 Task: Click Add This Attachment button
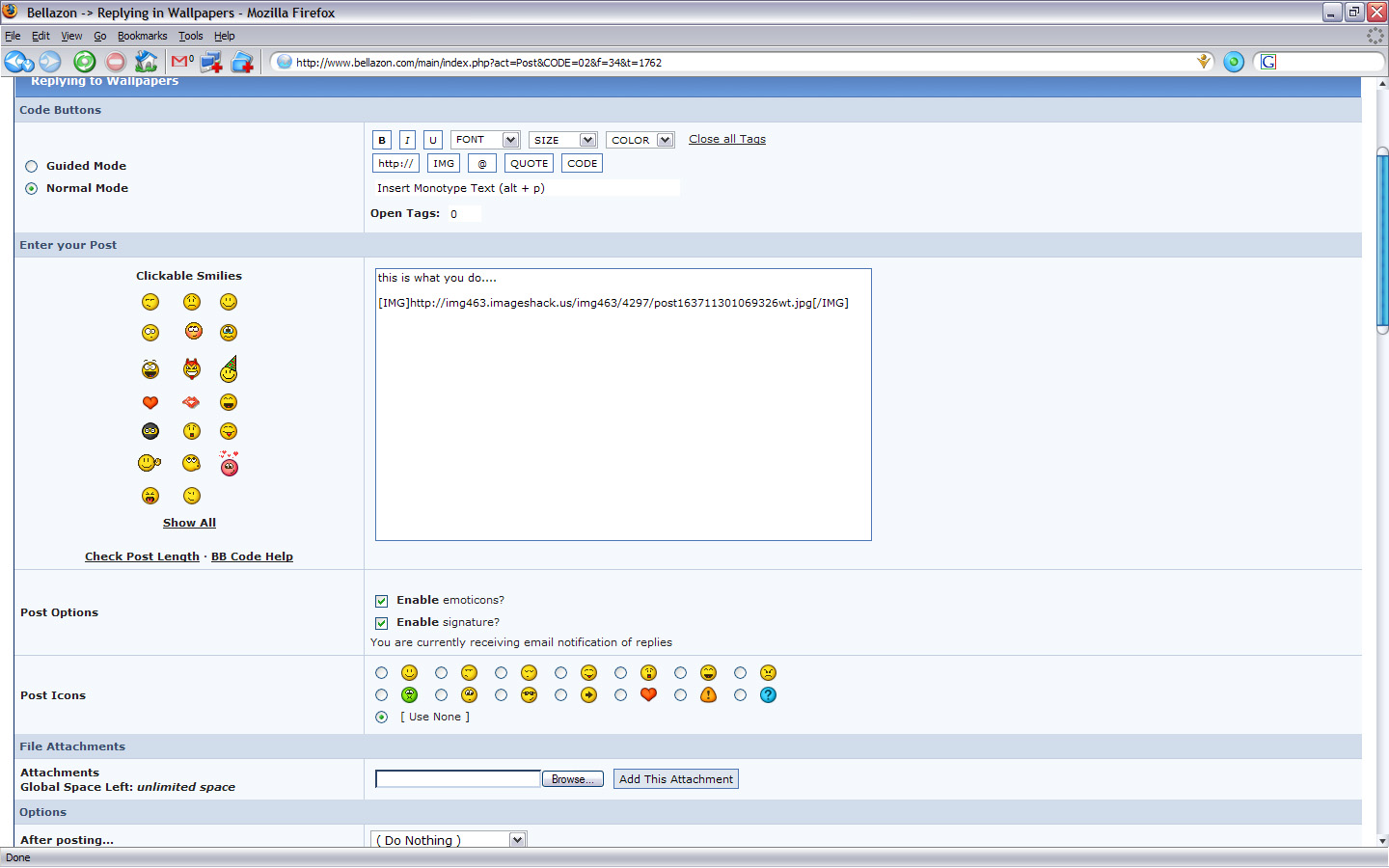pos(675,779)
